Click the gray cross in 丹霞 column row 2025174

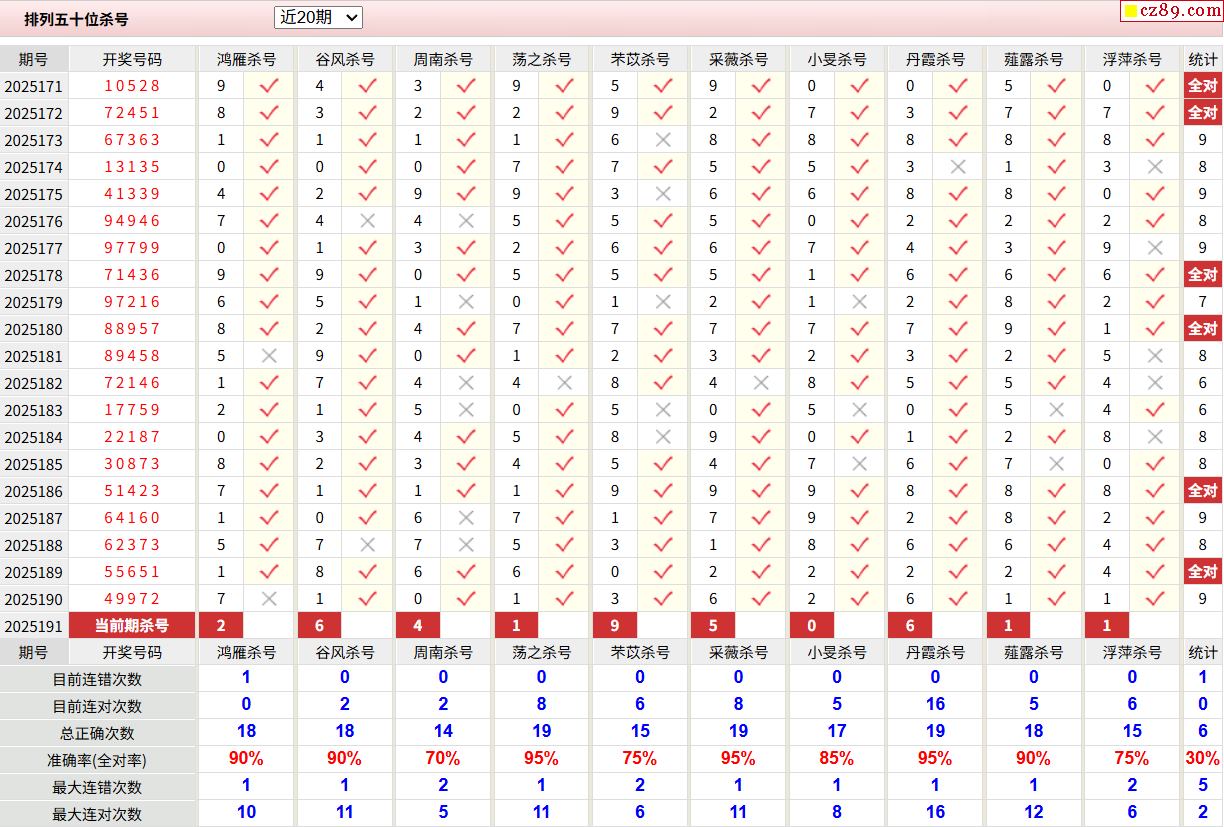[958, 167]
